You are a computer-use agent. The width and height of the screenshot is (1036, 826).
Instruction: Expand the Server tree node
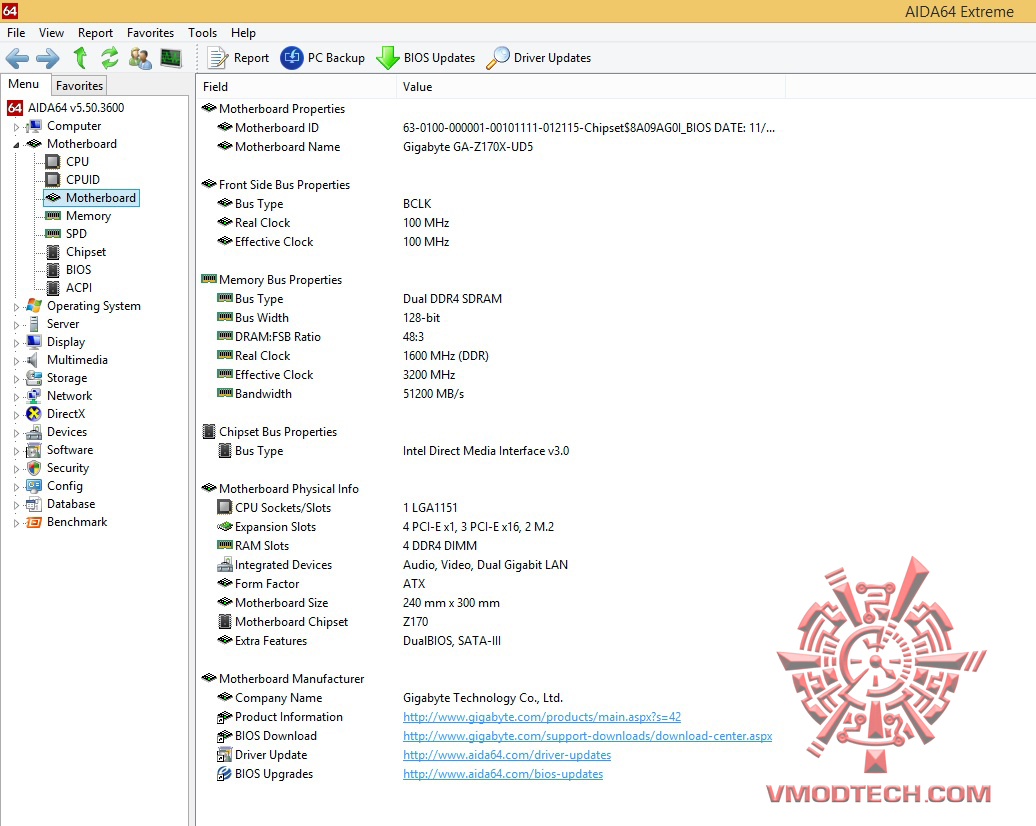pyautogui.click(x=17, y=324)
